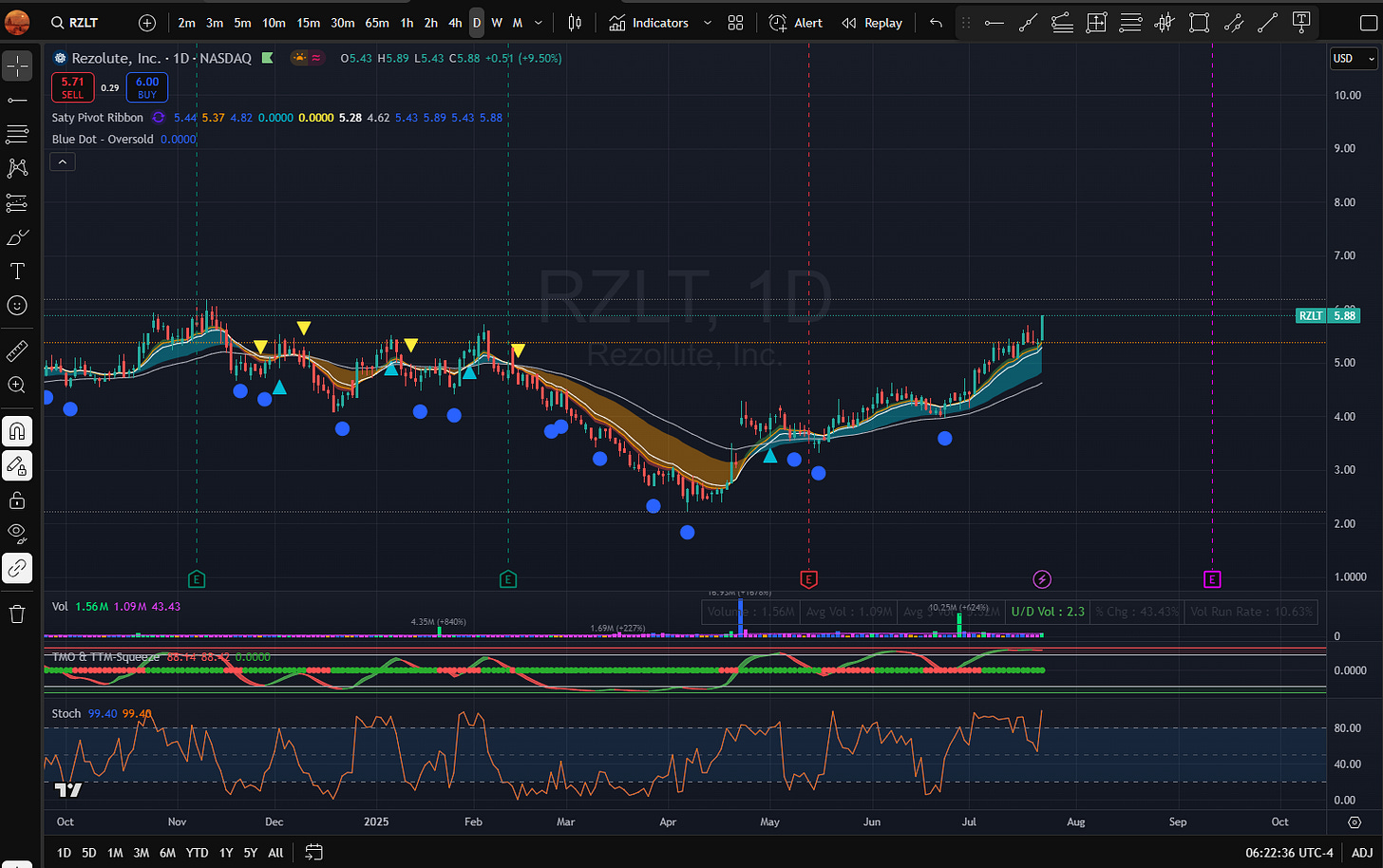Set the date range to 5D

click(x=88, y=853)
